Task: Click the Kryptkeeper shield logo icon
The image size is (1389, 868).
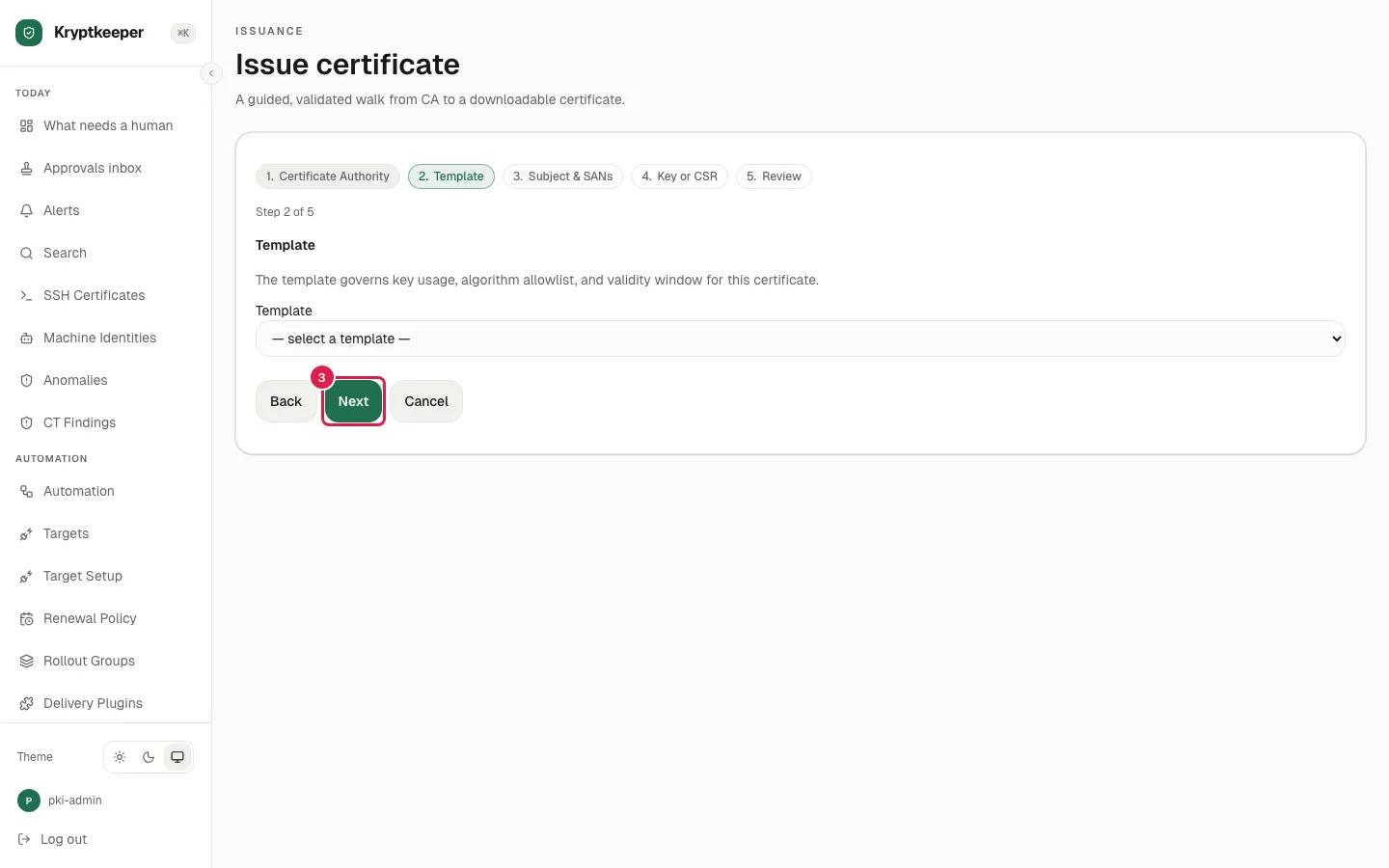Action: (29, 33)
